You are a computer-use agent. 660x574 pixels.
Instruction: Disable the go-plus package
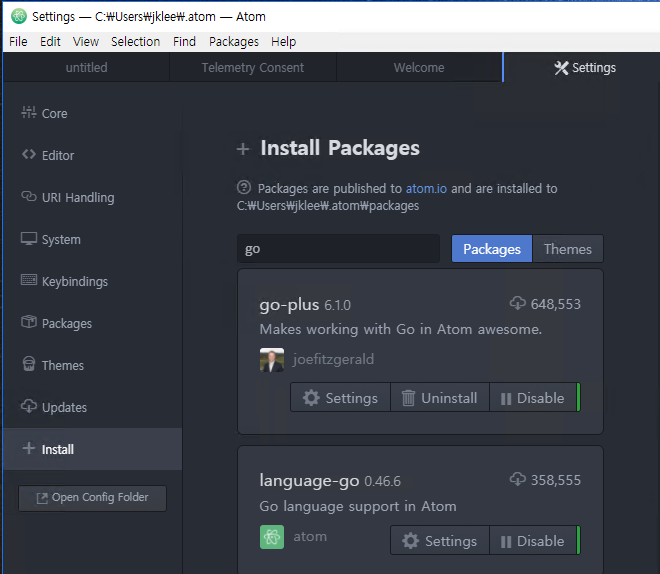click(532, 398)
